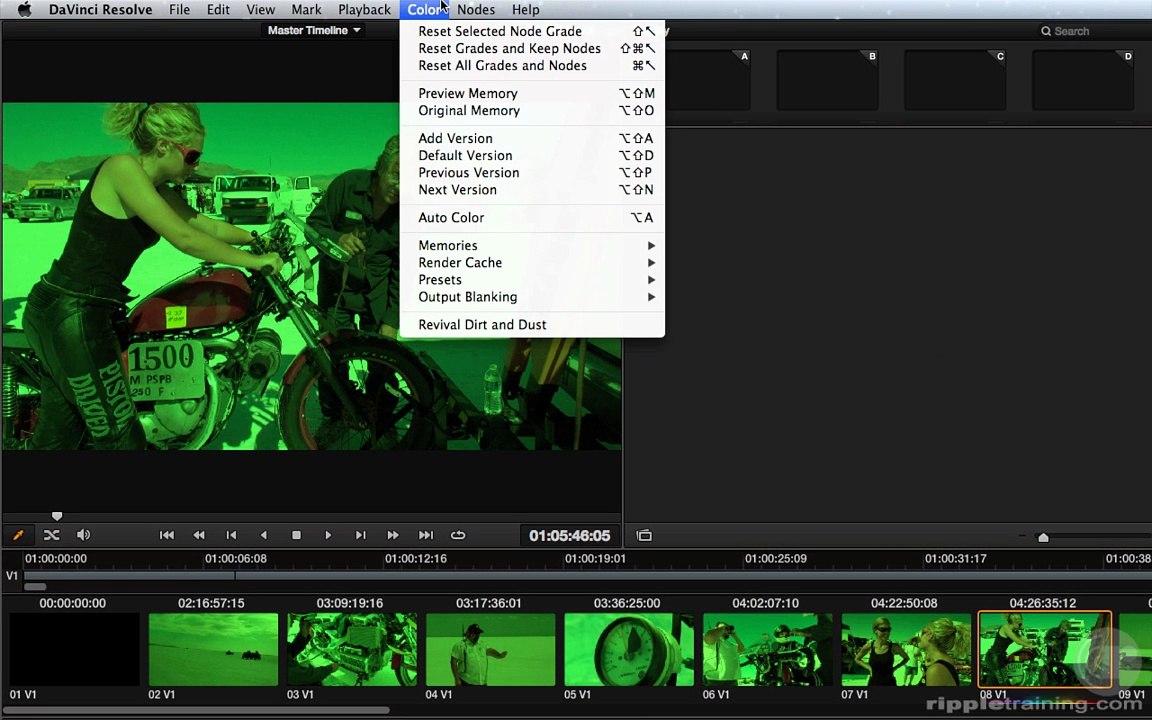Toggle the shuffle split-screen icon
This screenshot has width=1152, height=720.
click(51, 535)
